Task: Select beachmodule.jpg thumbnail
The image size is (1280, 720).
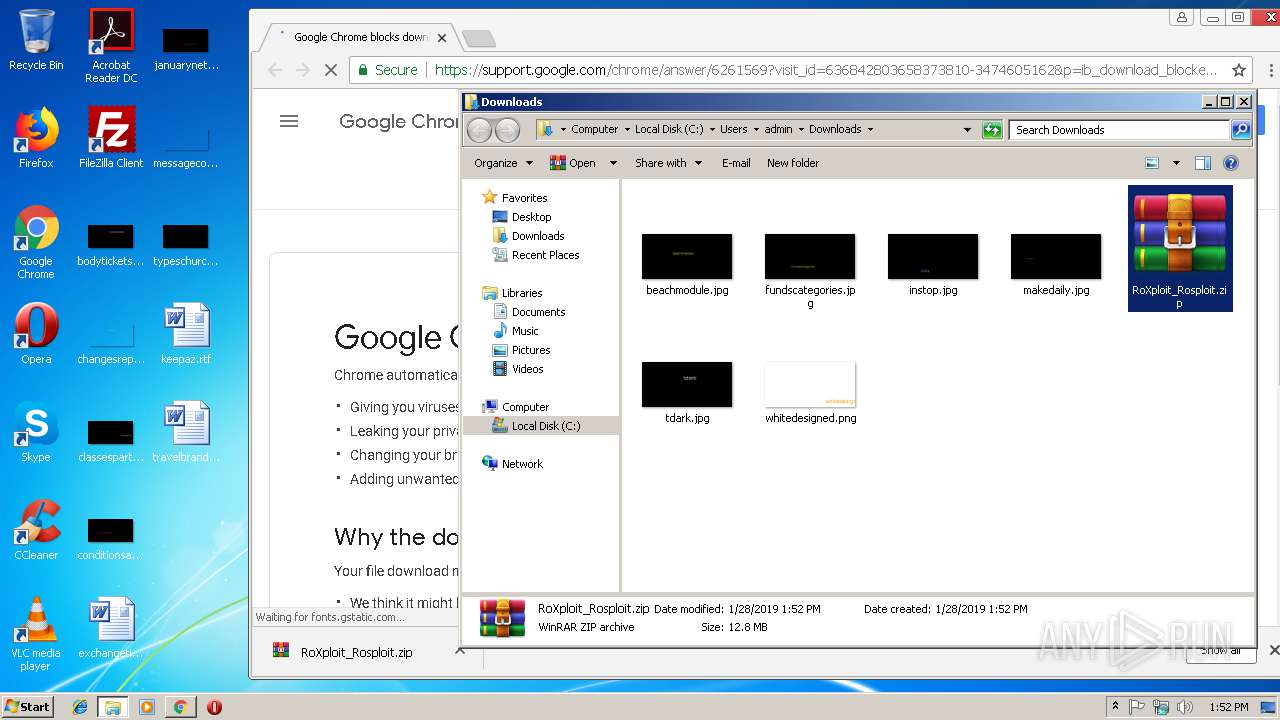Action: point(687,265)
